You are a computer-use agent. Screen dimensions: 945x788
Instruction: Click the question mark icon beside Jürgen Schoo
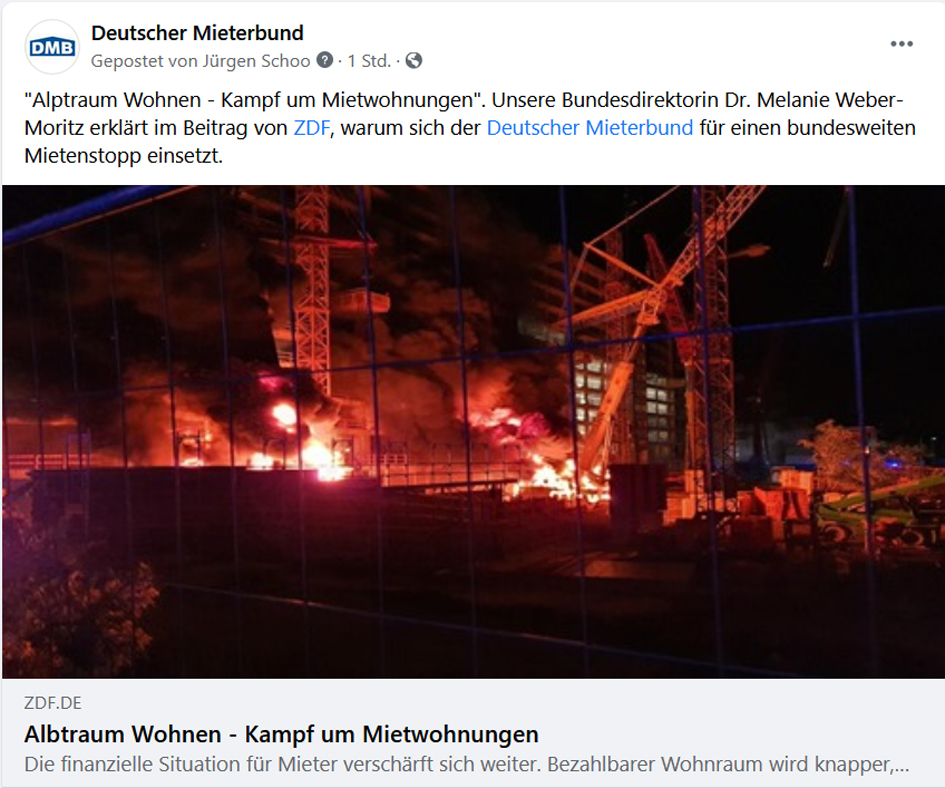(x=325, y=60)
